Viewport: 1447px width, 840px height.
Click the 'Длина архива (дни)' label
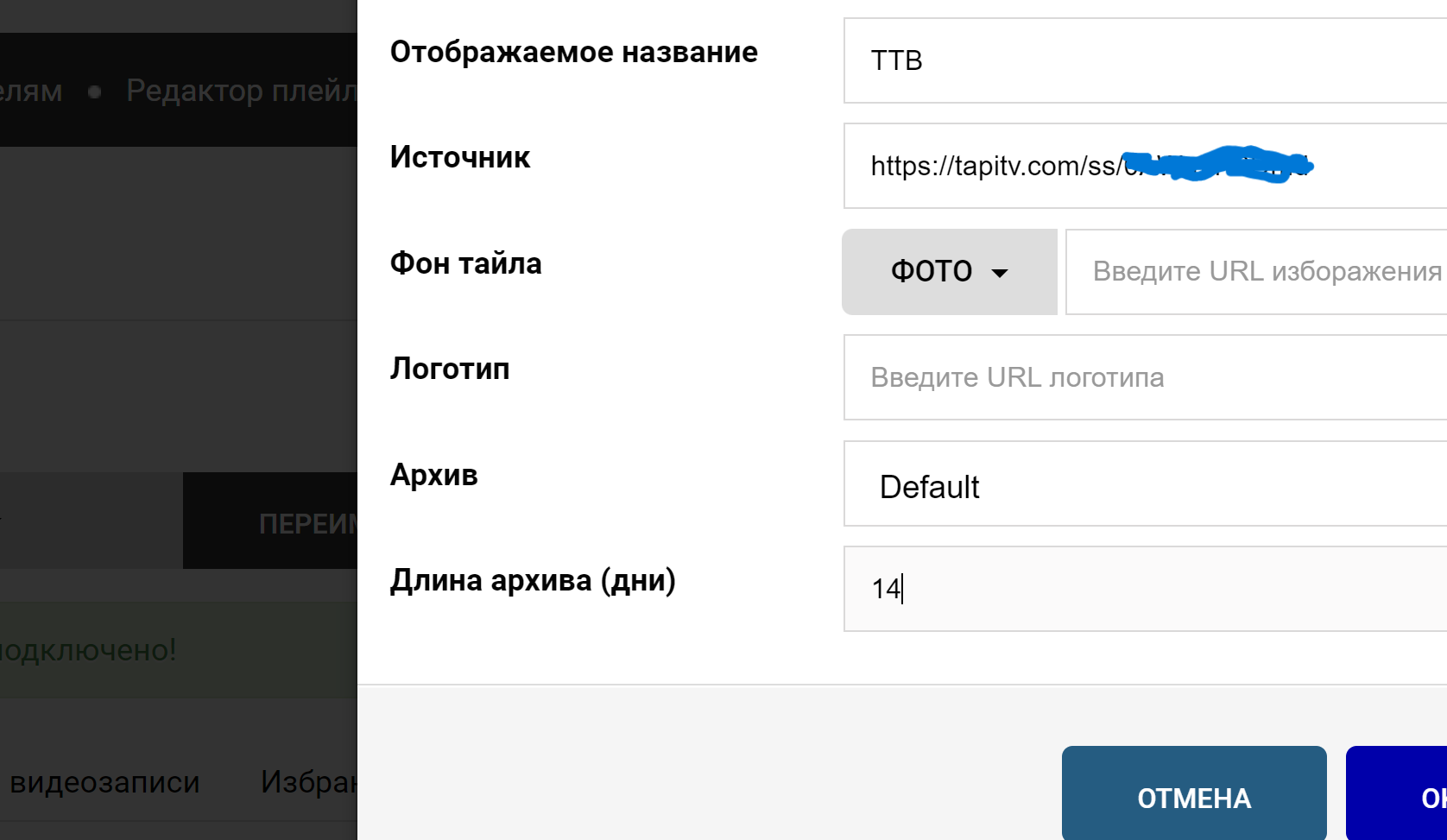point(532,581)
